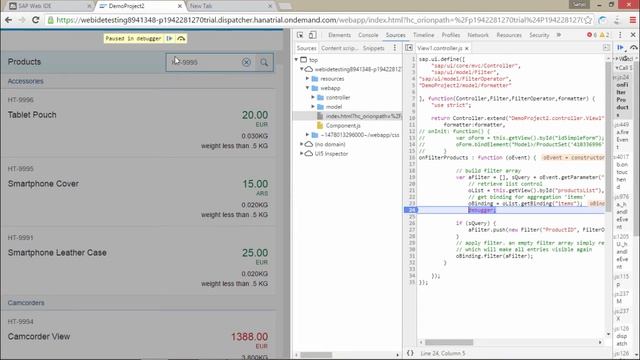Clear the products search field text
This screenshot has height=360, width=640.
[246, 62]
